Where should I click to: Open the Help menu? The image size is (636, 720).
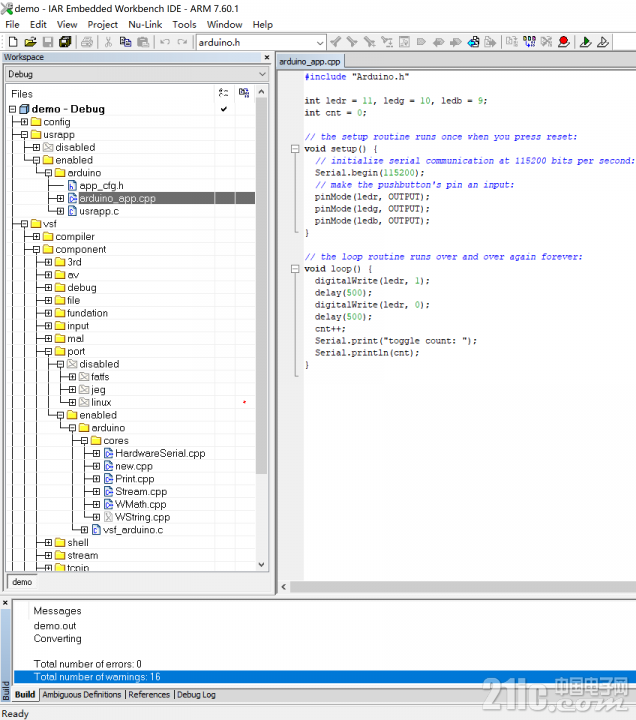(x=263, y=24)
